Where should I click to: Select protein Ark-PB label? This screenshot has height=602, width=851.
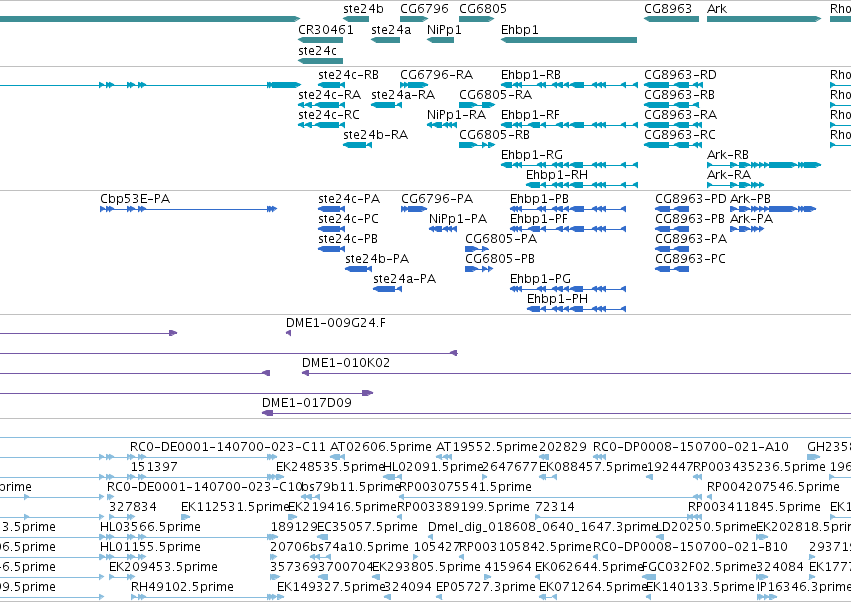751,199
